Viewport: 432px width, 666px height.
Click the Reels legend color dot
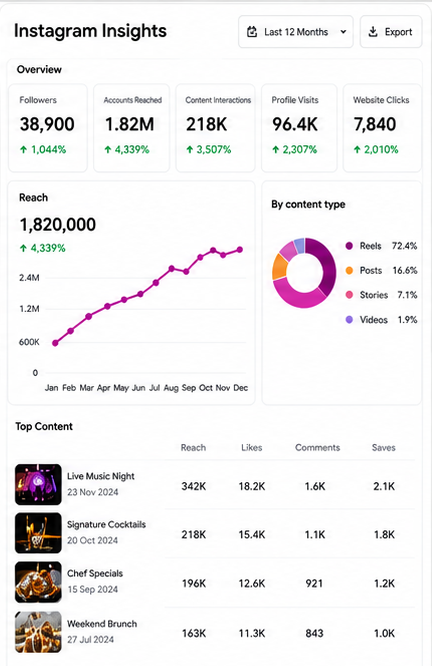[x=349, y=246]
